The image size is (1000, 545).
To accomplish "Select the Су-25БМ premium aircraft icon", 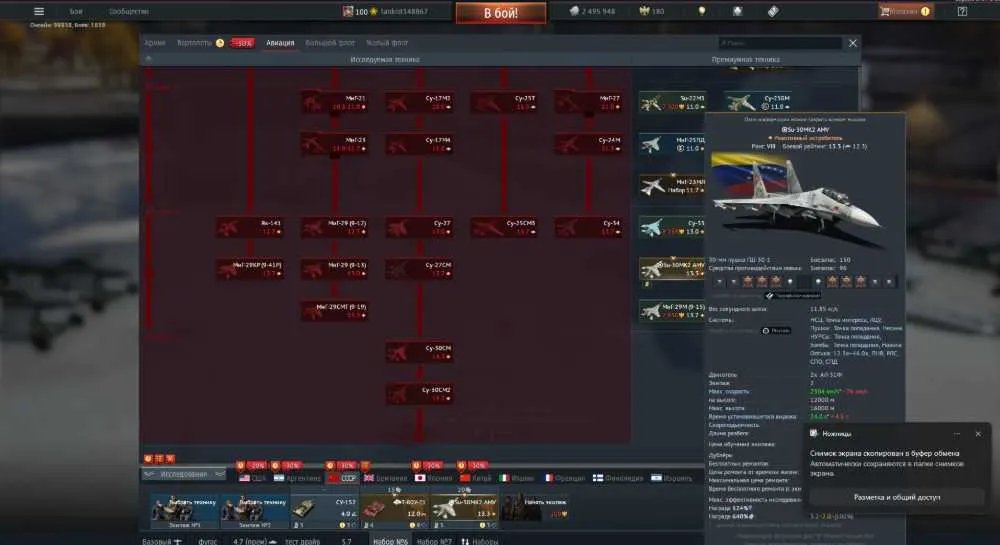I will (758, 102).
